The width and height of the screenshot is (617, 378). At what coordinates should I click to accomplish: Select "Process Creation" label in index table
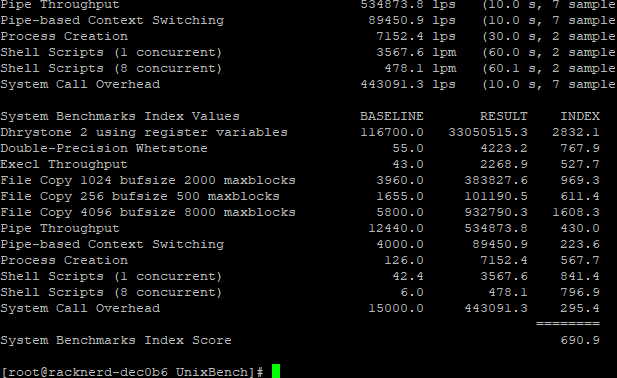64,260
